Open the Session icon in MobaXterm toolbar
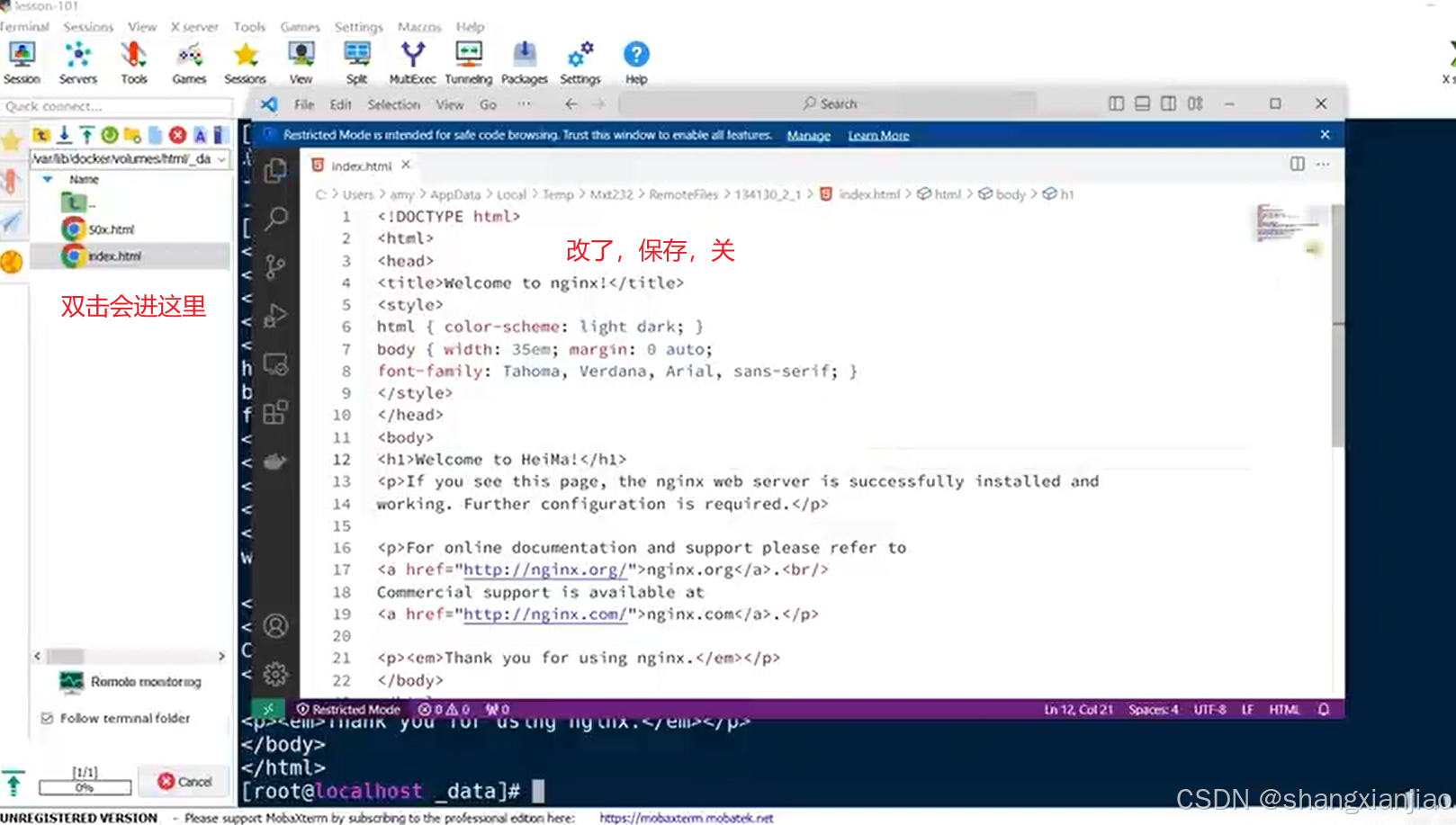Screen dimensions: 1456x825 point(22,63)
